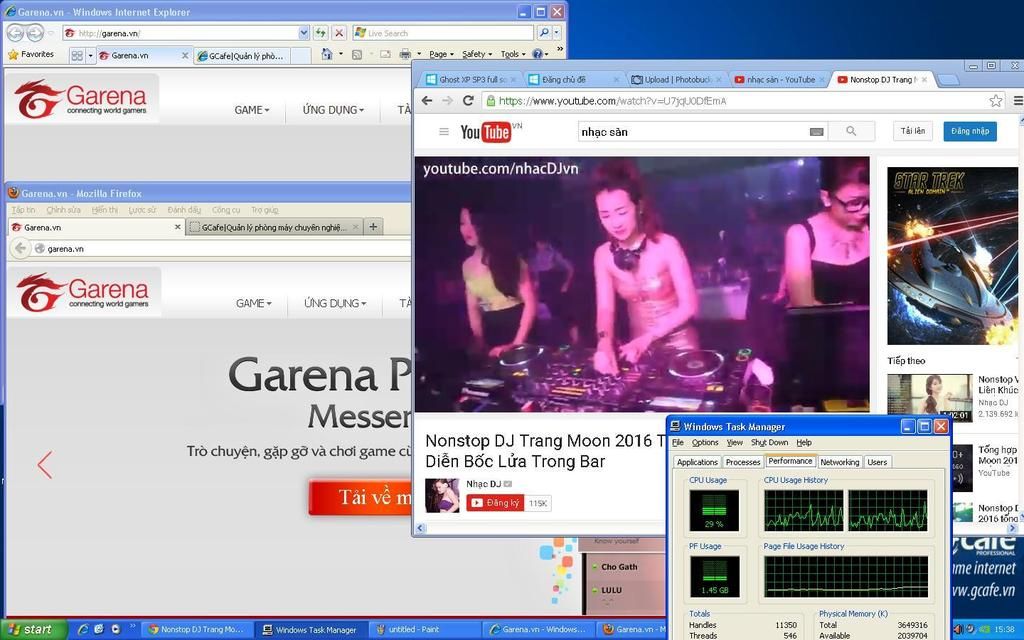
Task: Refresh the page in Internet Explorer
Action: click(x=320, y=33)
